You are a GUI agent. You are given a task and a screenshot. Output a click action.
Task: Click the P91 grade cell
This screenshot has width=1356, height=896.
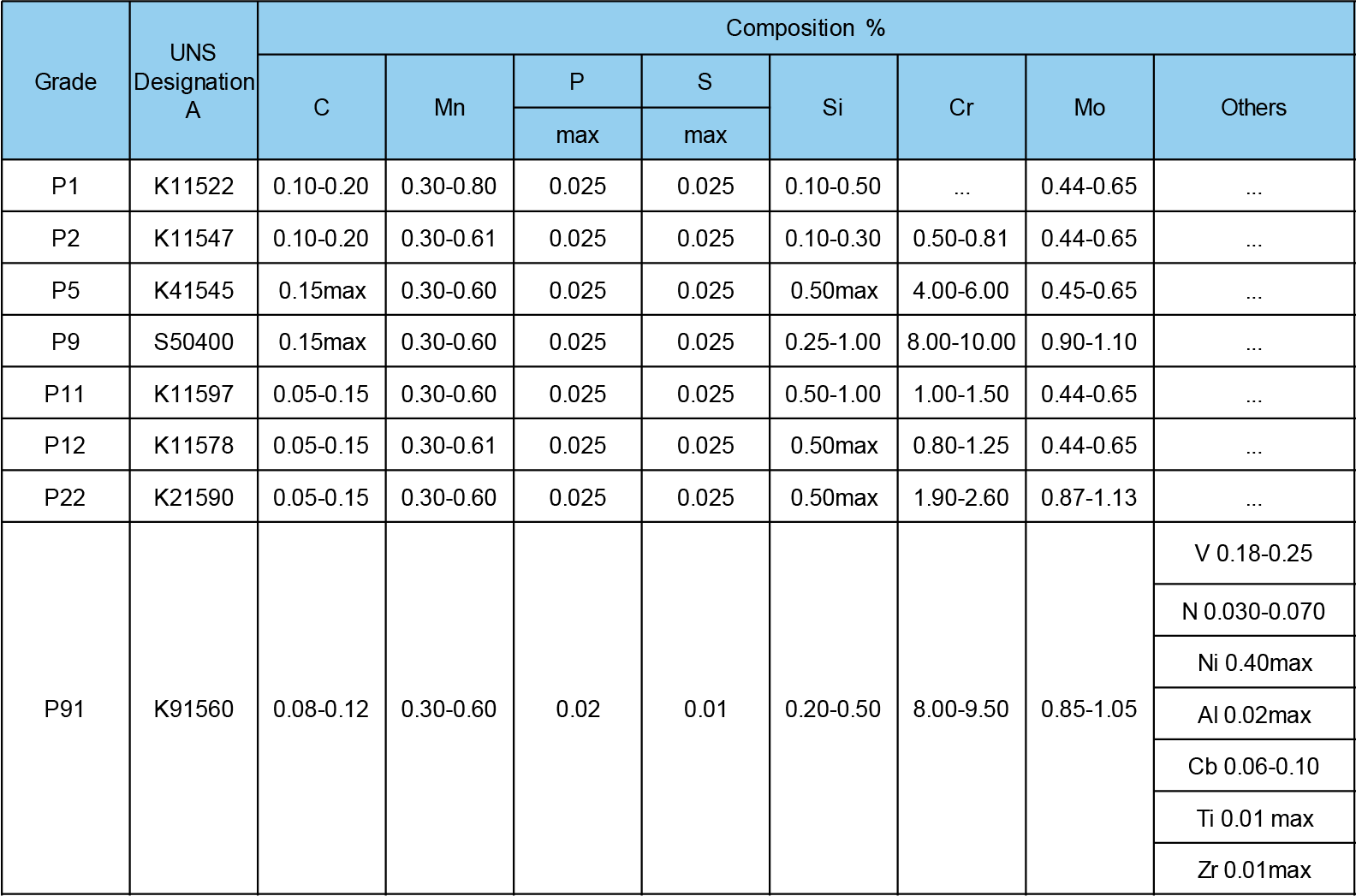pyautogui.click(x=65, y=709)
